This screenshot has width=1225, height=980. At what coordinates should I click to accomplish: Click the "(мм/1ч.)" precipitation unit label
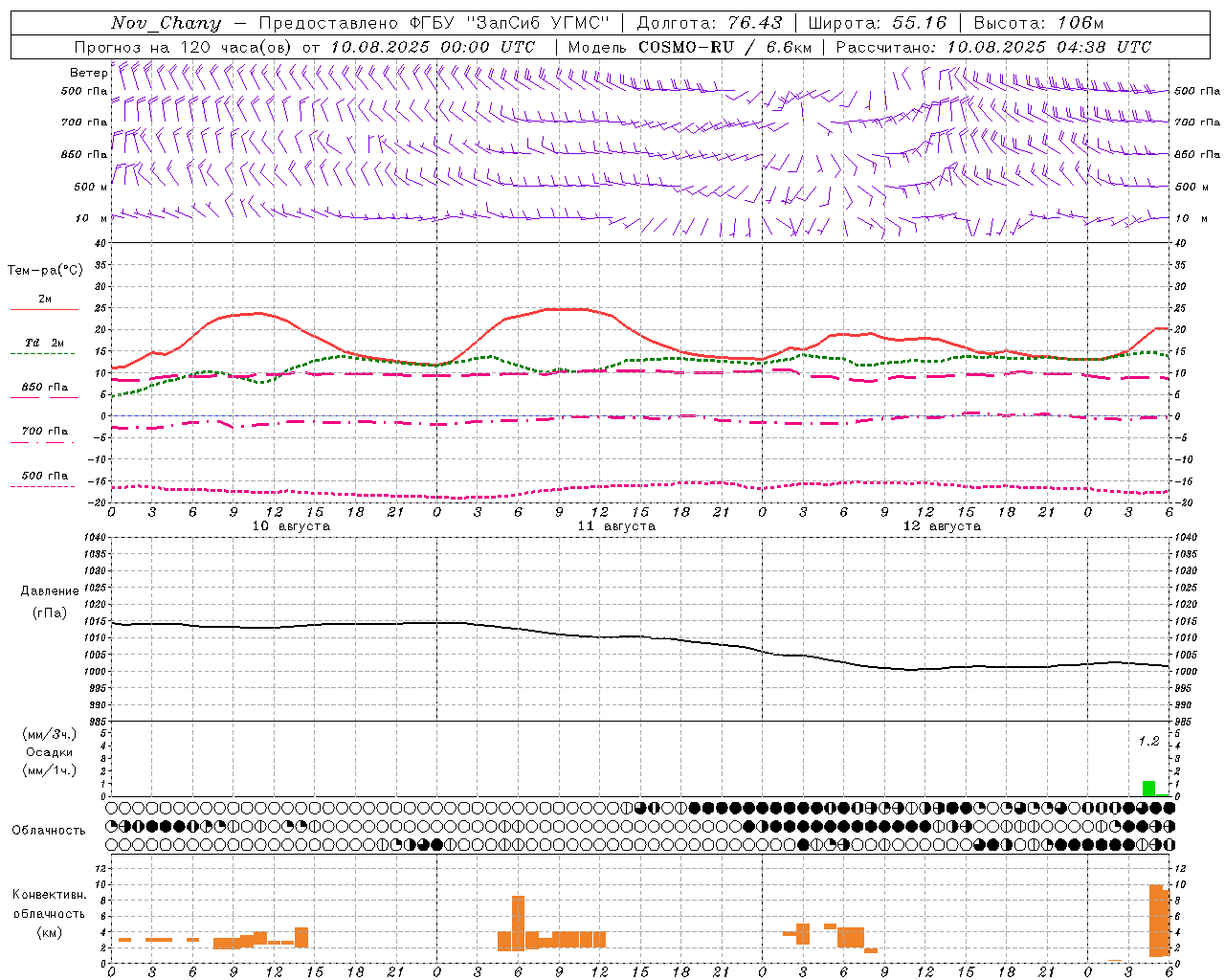[x=50, y=770]
